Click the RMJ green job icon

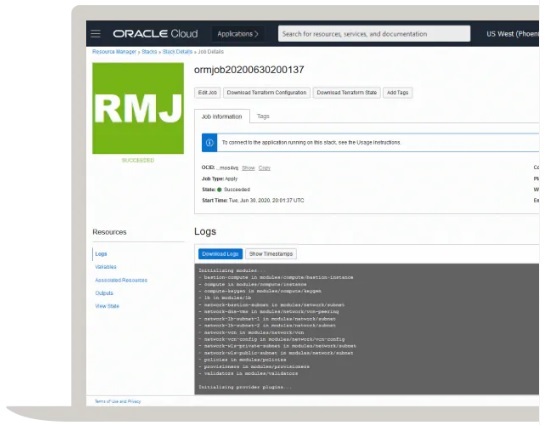click(138, 108)
